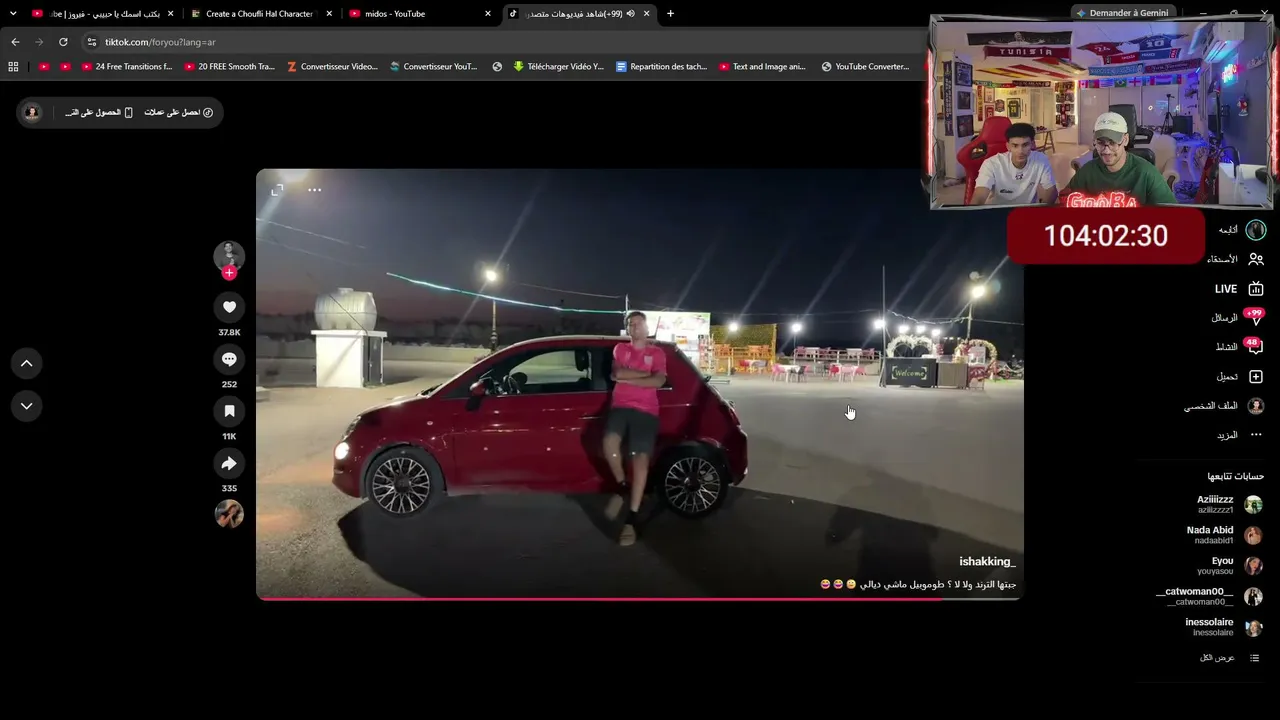
Task: Click the get coins (احصل على عملات) button
Action: (x=179, y=112)
